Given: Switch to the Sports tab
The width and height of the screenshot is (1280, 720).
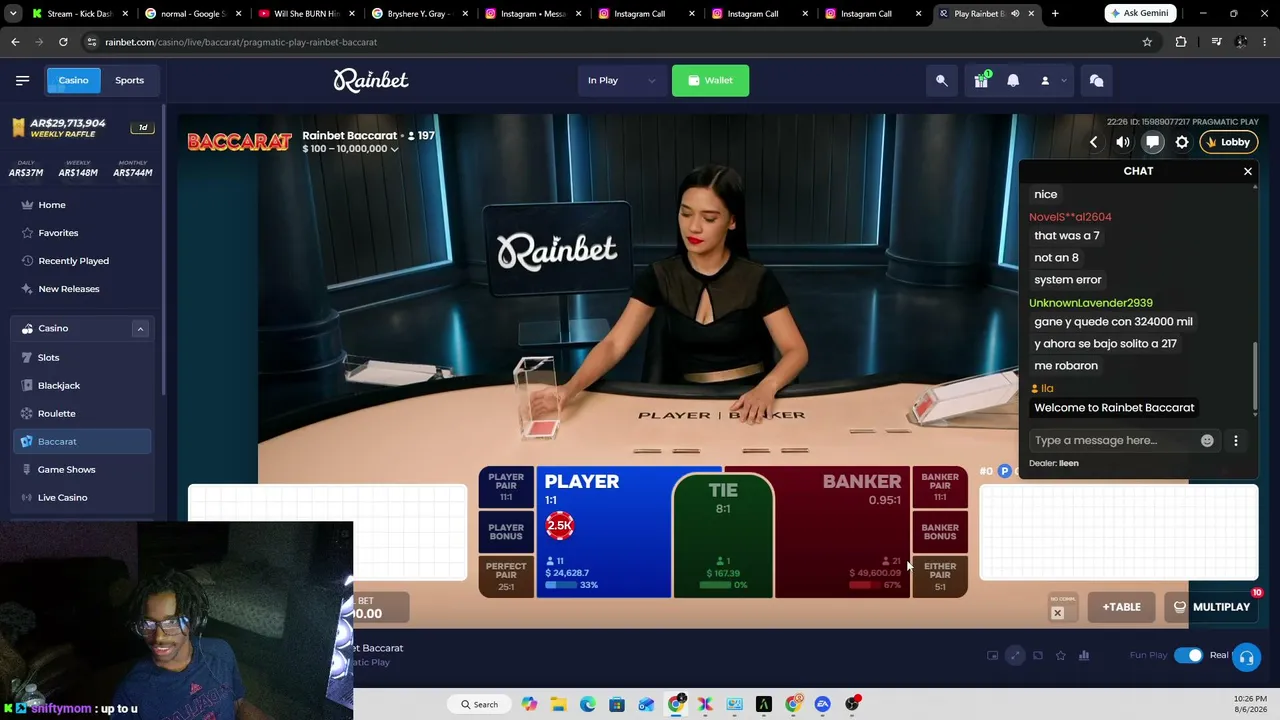Looking at the screenshot, I should click(x=129, y=80).
